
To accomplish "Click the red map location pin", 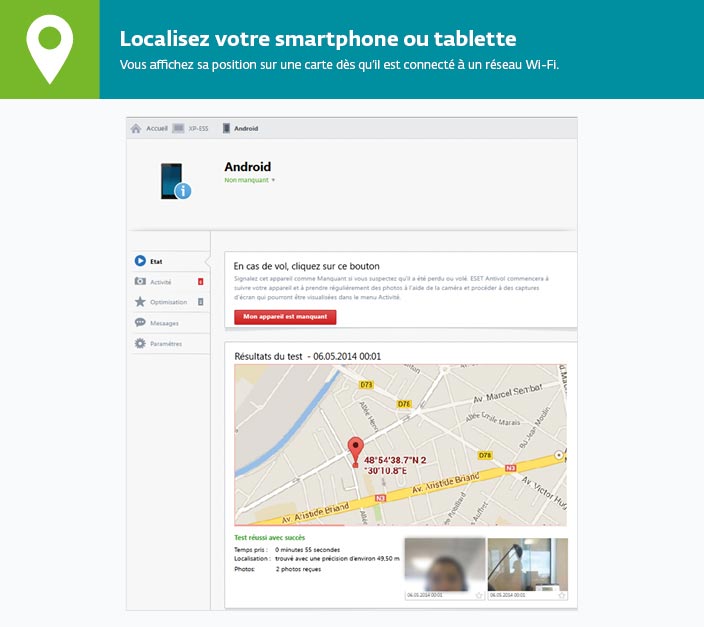I will point(356,451).
